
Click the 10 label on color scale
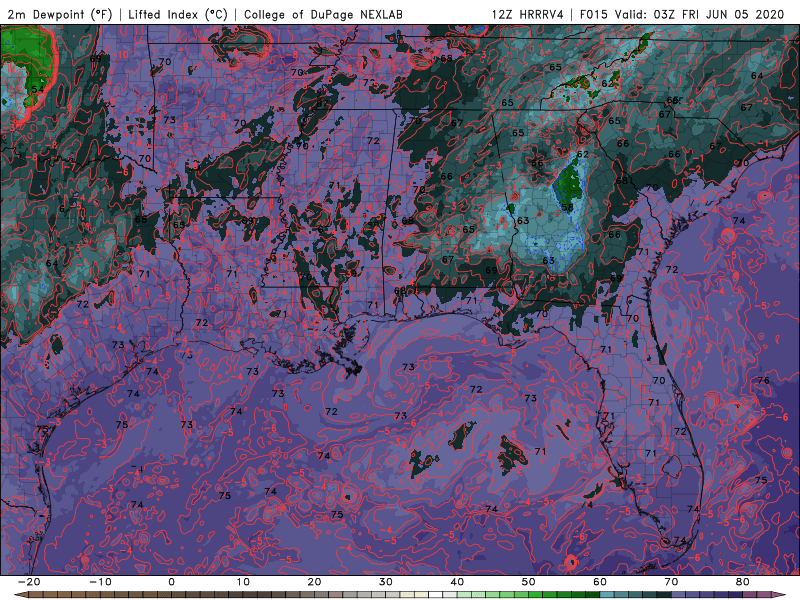point(243,582)
